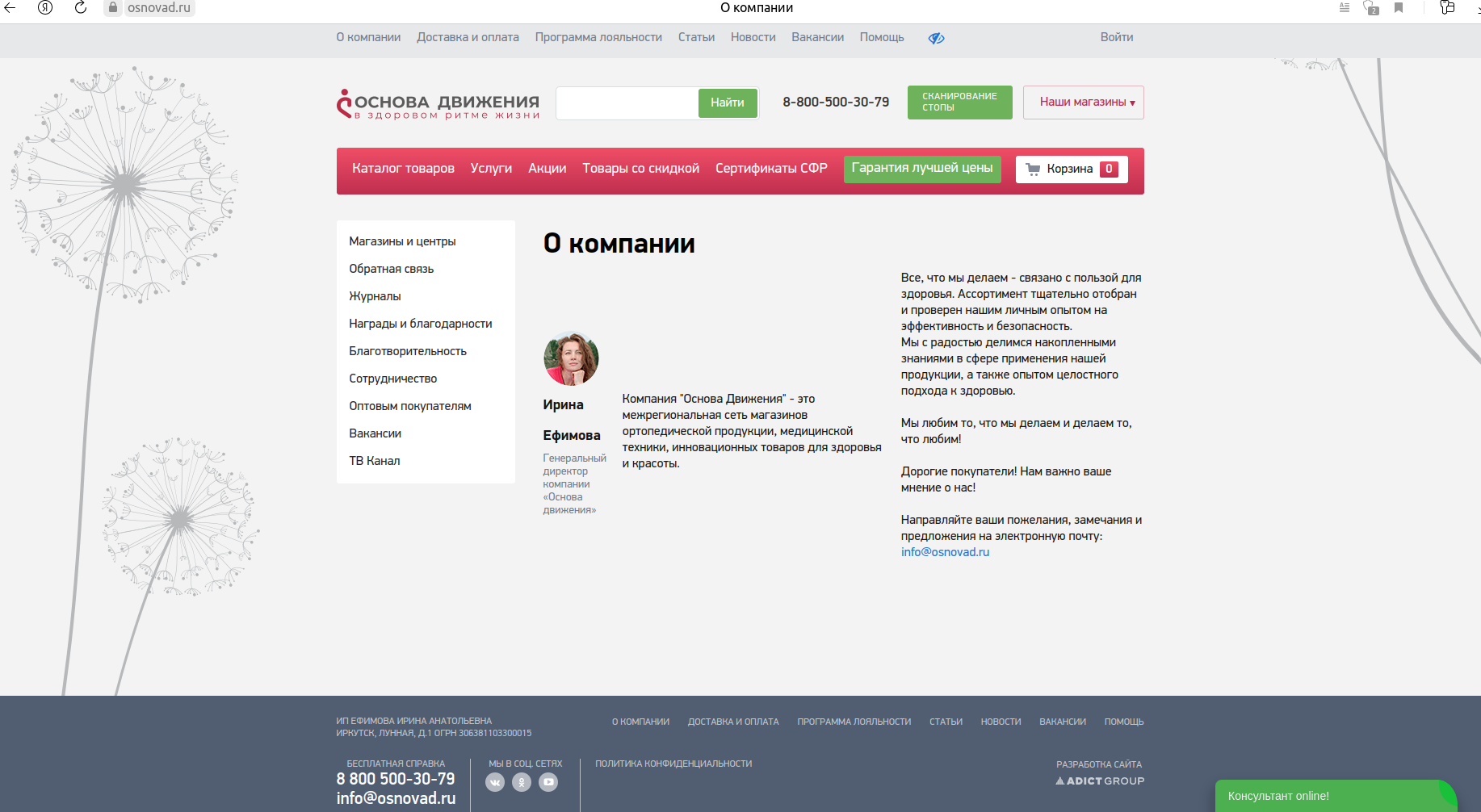Click phone number 8-800-500-30-79 in header
Viewport: 1481px width, 812px height.
coord(836,103)
